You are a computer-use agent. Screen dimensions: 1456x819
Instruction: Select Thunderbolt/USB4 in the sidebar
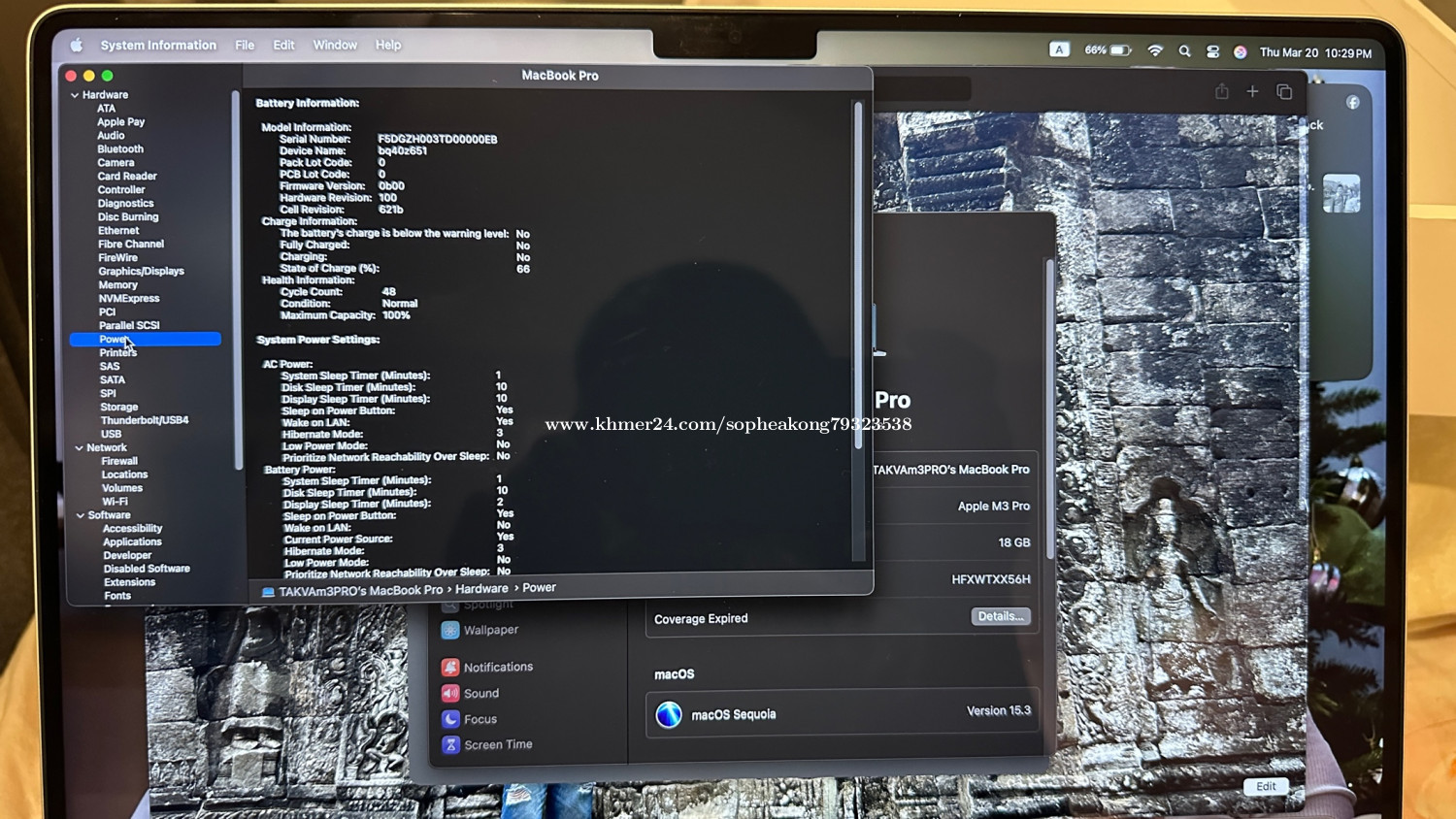coord(144,421)
